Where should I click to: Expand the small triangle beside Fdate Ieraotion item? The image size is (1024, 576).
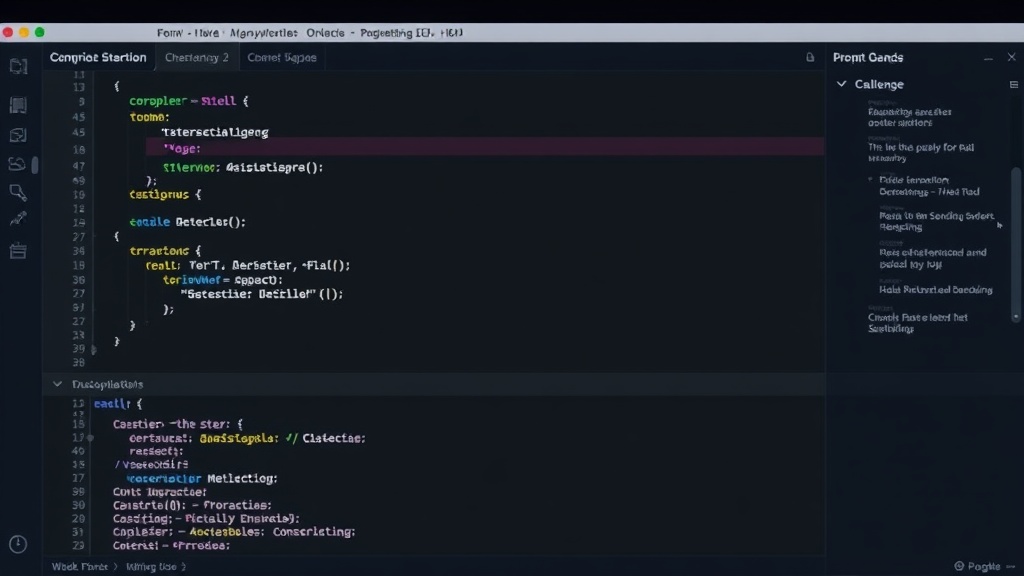pyautogui.click(x=871, y=179)
